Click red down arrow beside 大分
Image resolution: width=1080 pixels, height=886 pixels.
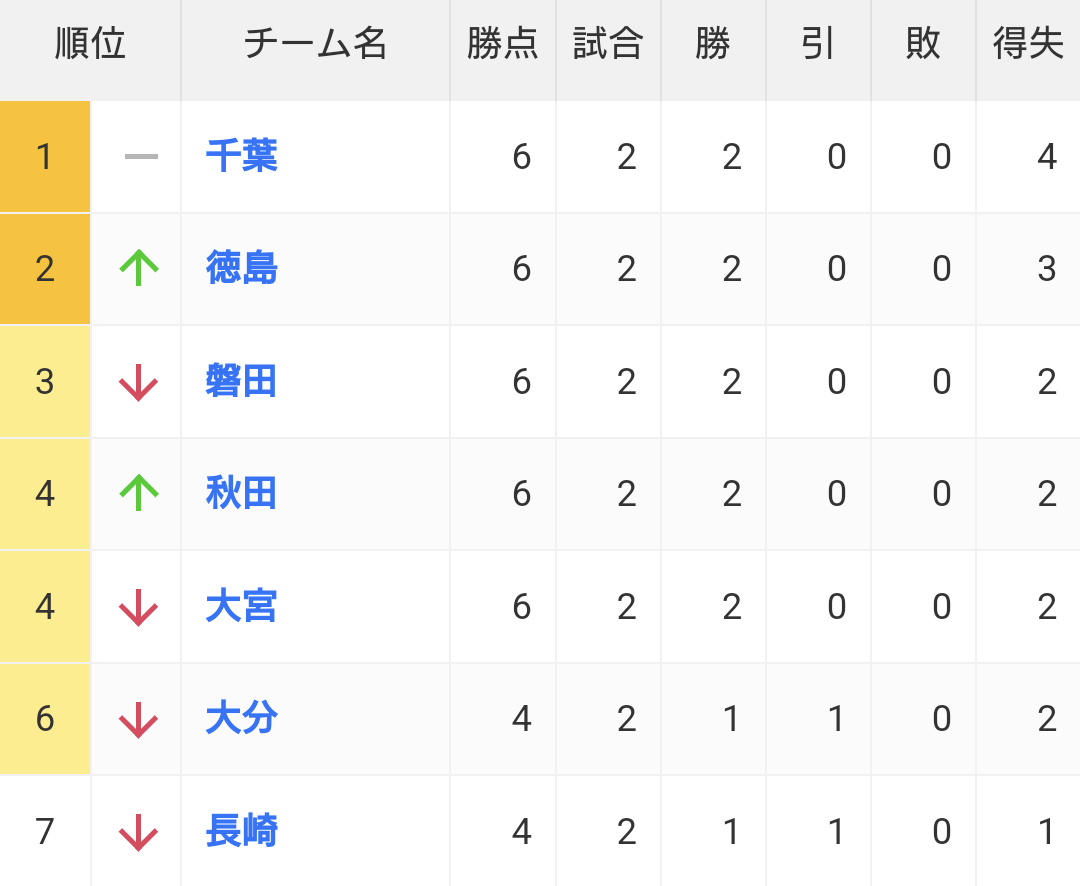pos(139,719)
